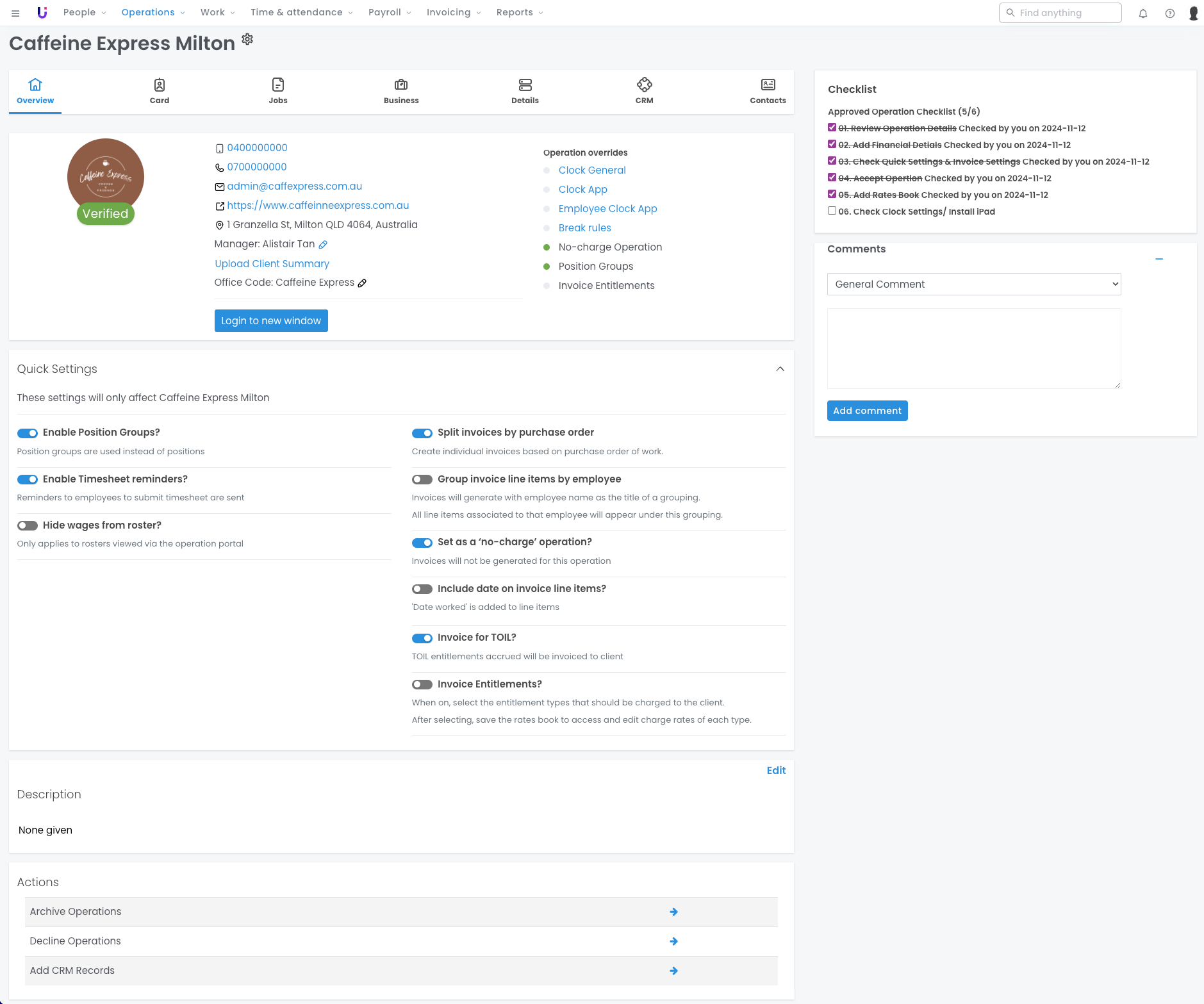Viewport: 1204px width, 1004px height.
Task: Switch to the CRM tab
Action: point(644,91)
